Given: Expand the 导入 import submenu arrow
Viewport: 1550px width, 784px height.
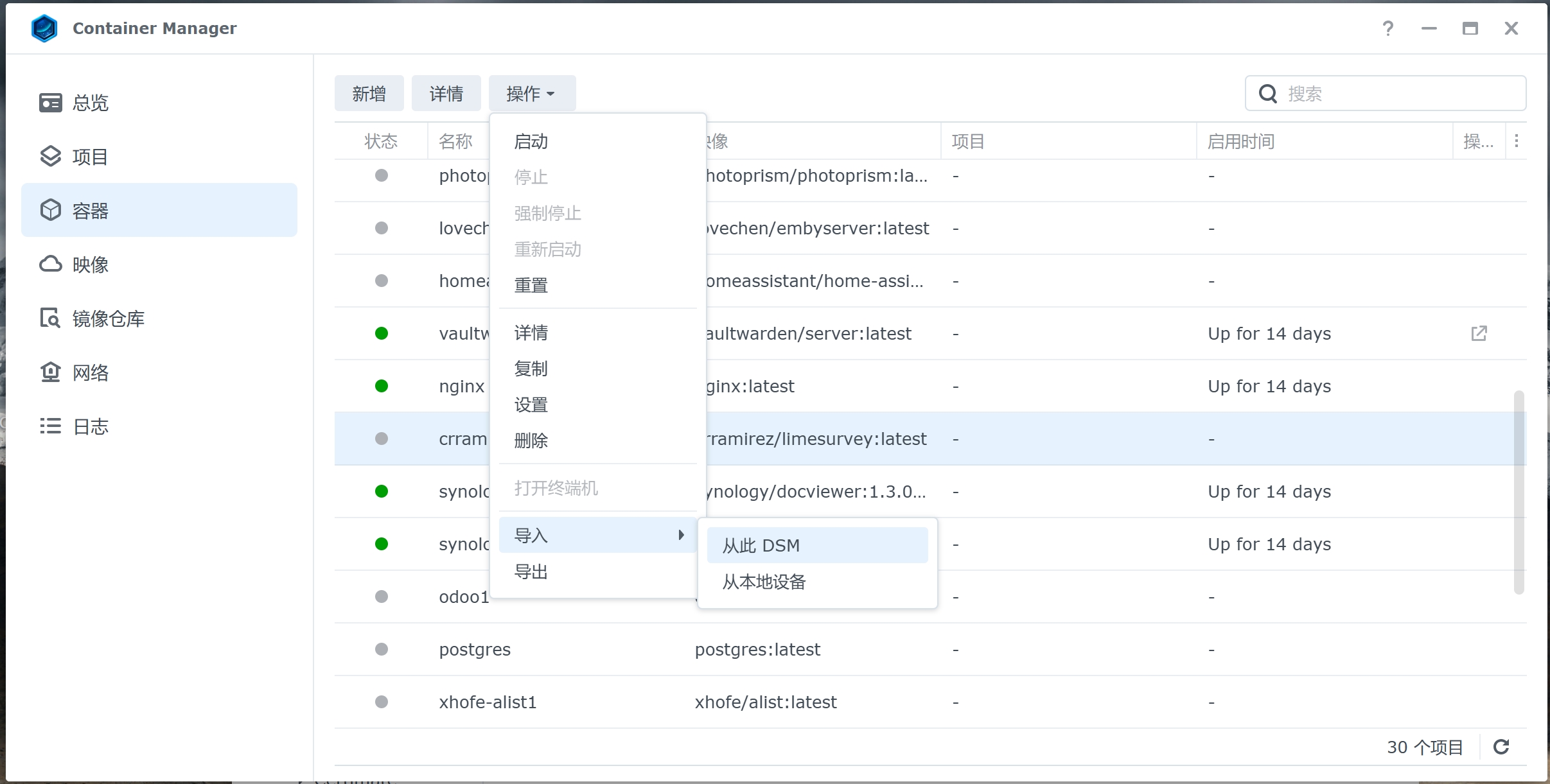Looking at the screenshot, I should tap(681, 535).
